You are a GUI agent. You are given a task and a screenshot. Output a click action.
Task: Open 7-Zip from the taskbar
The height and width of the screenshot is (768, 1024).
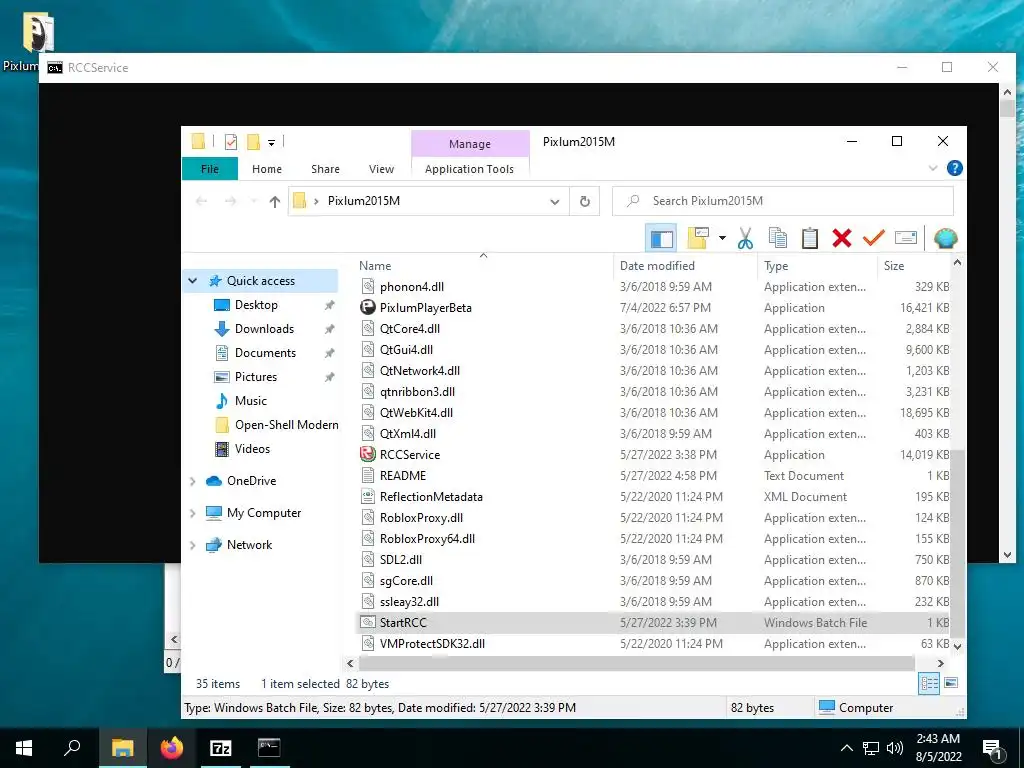pos(220,748)
